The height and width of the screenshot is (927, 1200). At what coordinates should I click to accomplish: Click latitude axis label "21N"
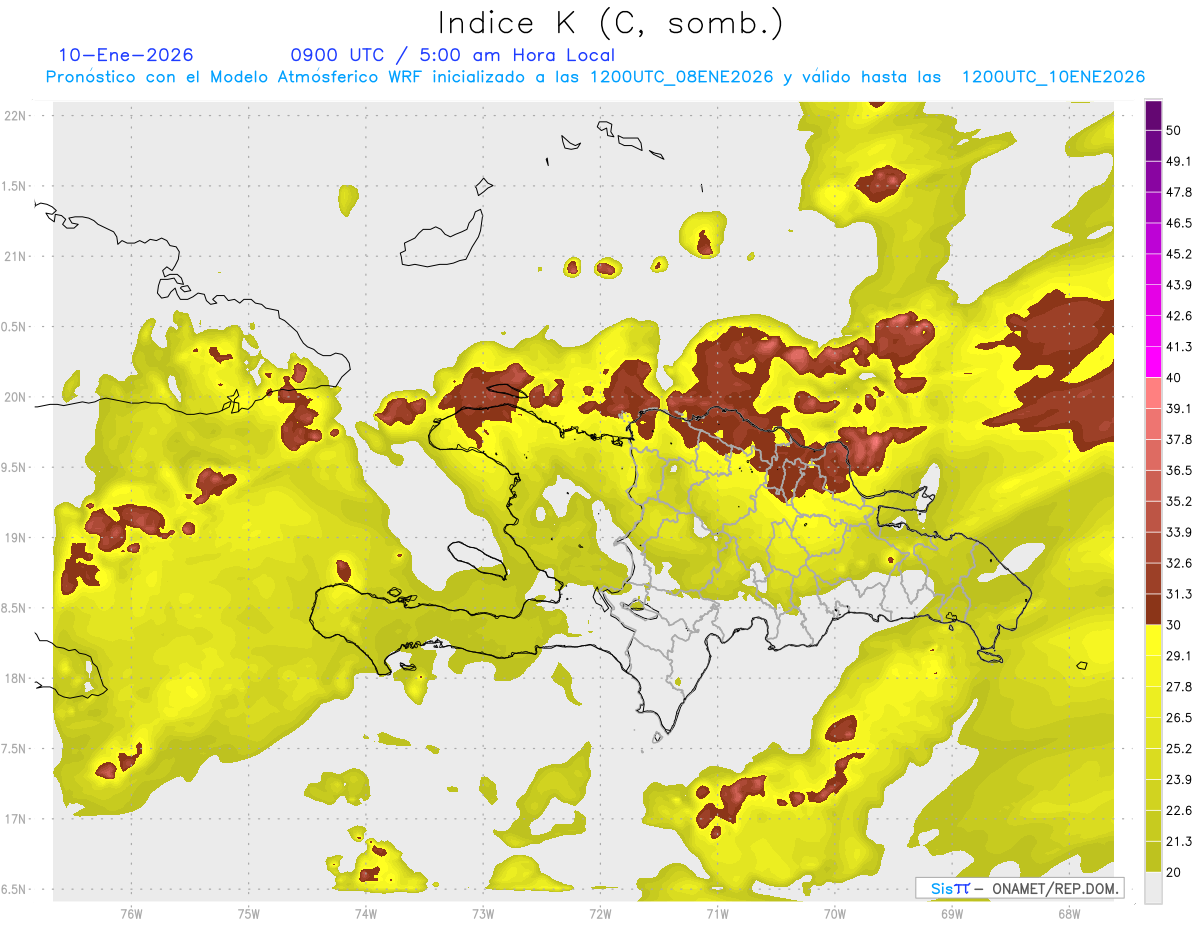[x=16, y=257]
